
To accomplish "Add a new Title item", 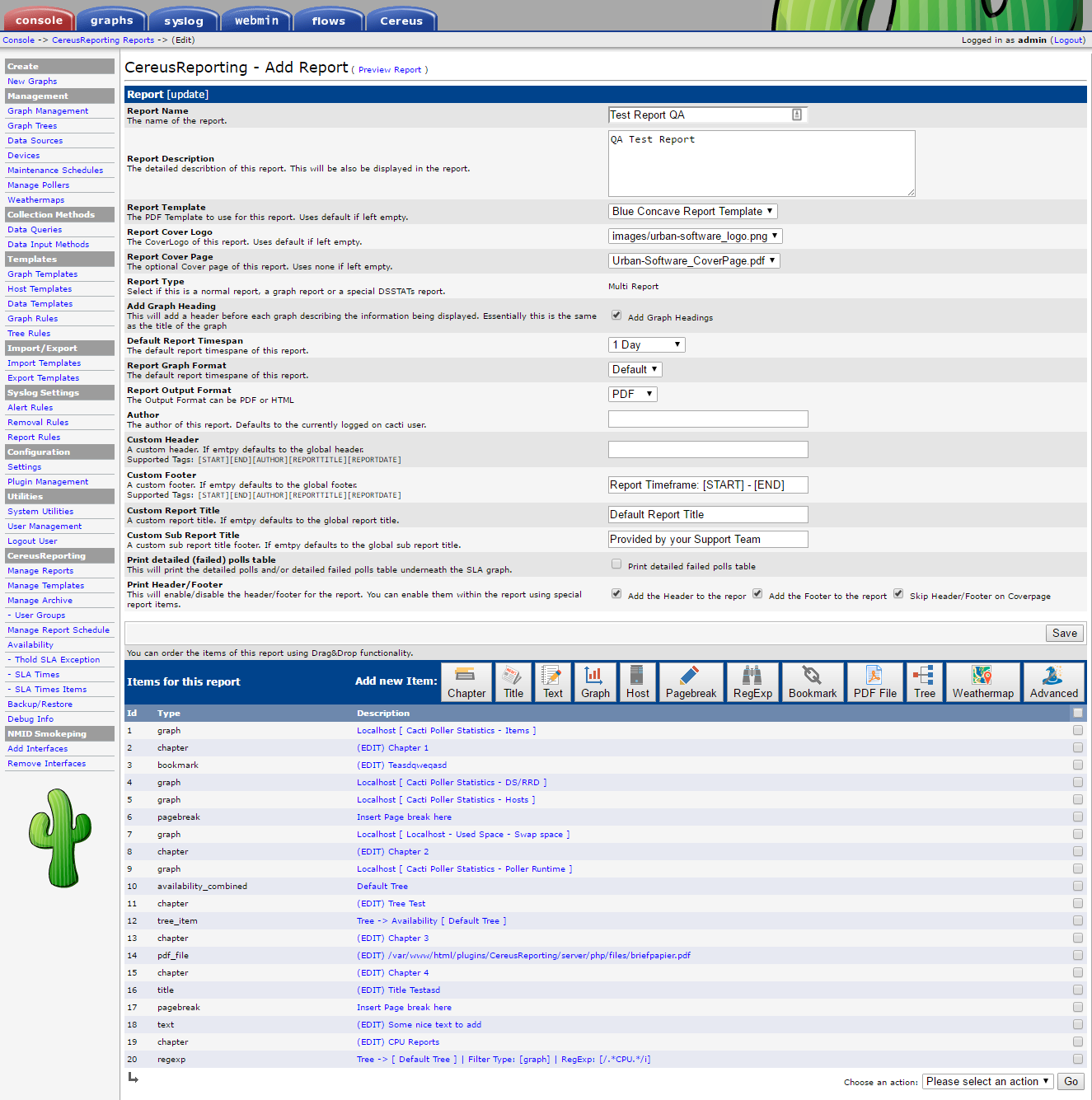I will click(x=513, y=682).
